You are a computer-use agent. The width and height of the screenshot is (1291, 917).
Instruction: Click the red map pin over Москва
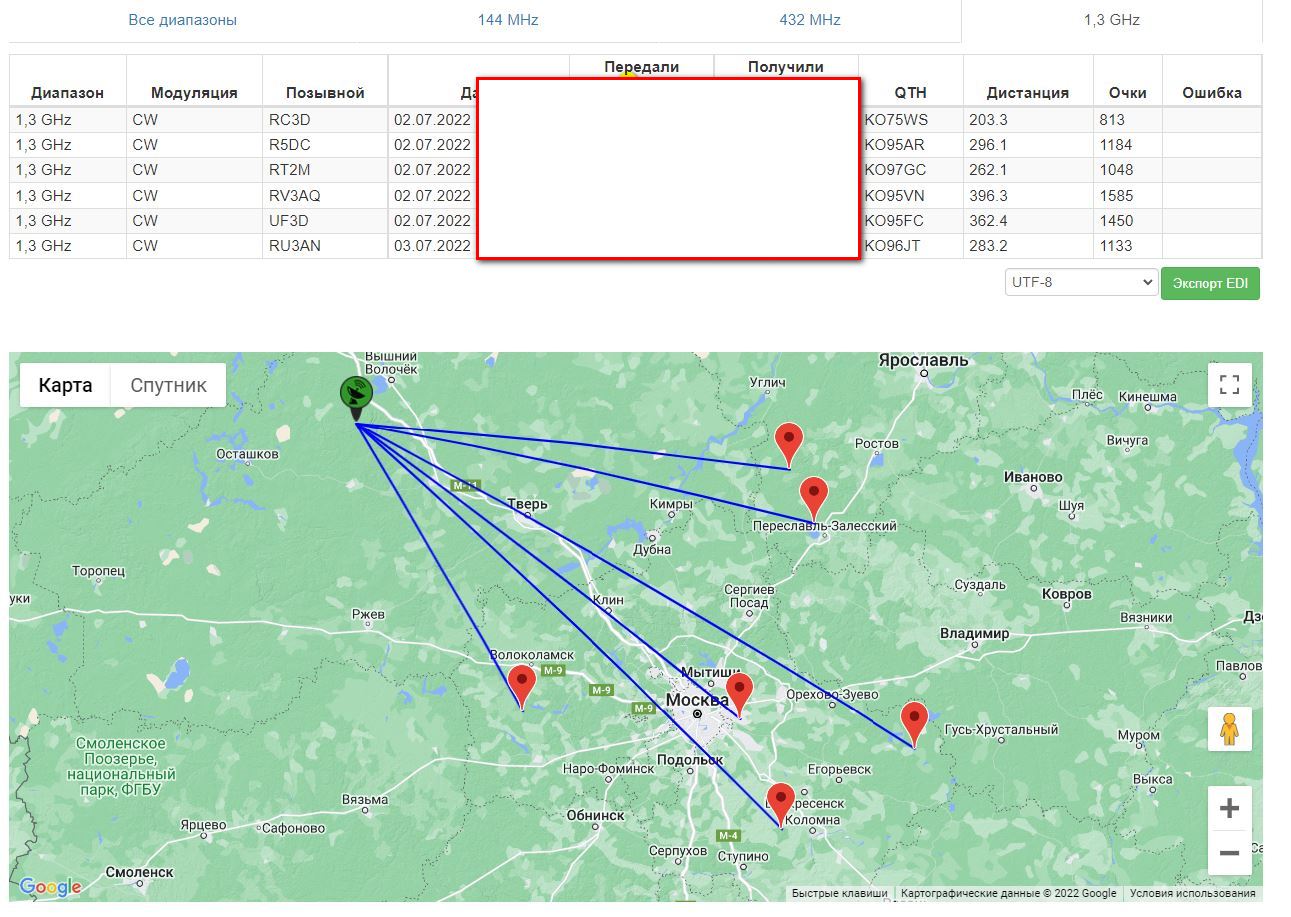coord(739,691)
